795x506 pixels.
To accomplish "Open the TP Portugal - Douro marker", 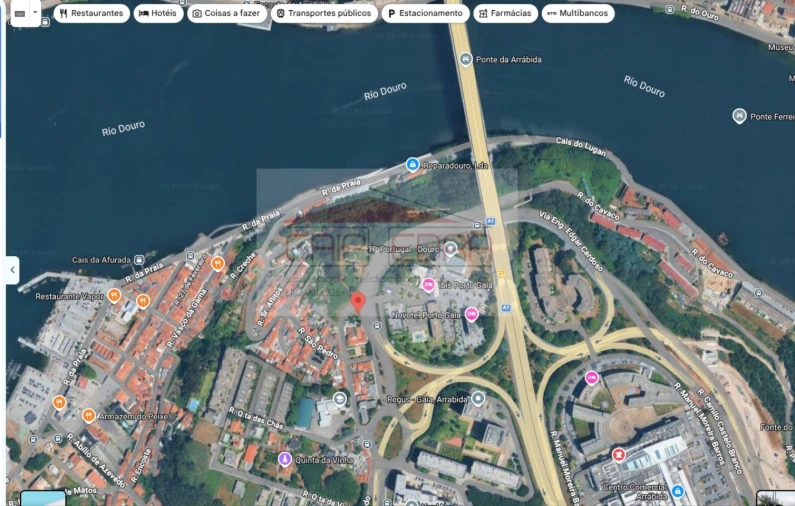I will 450,248.
